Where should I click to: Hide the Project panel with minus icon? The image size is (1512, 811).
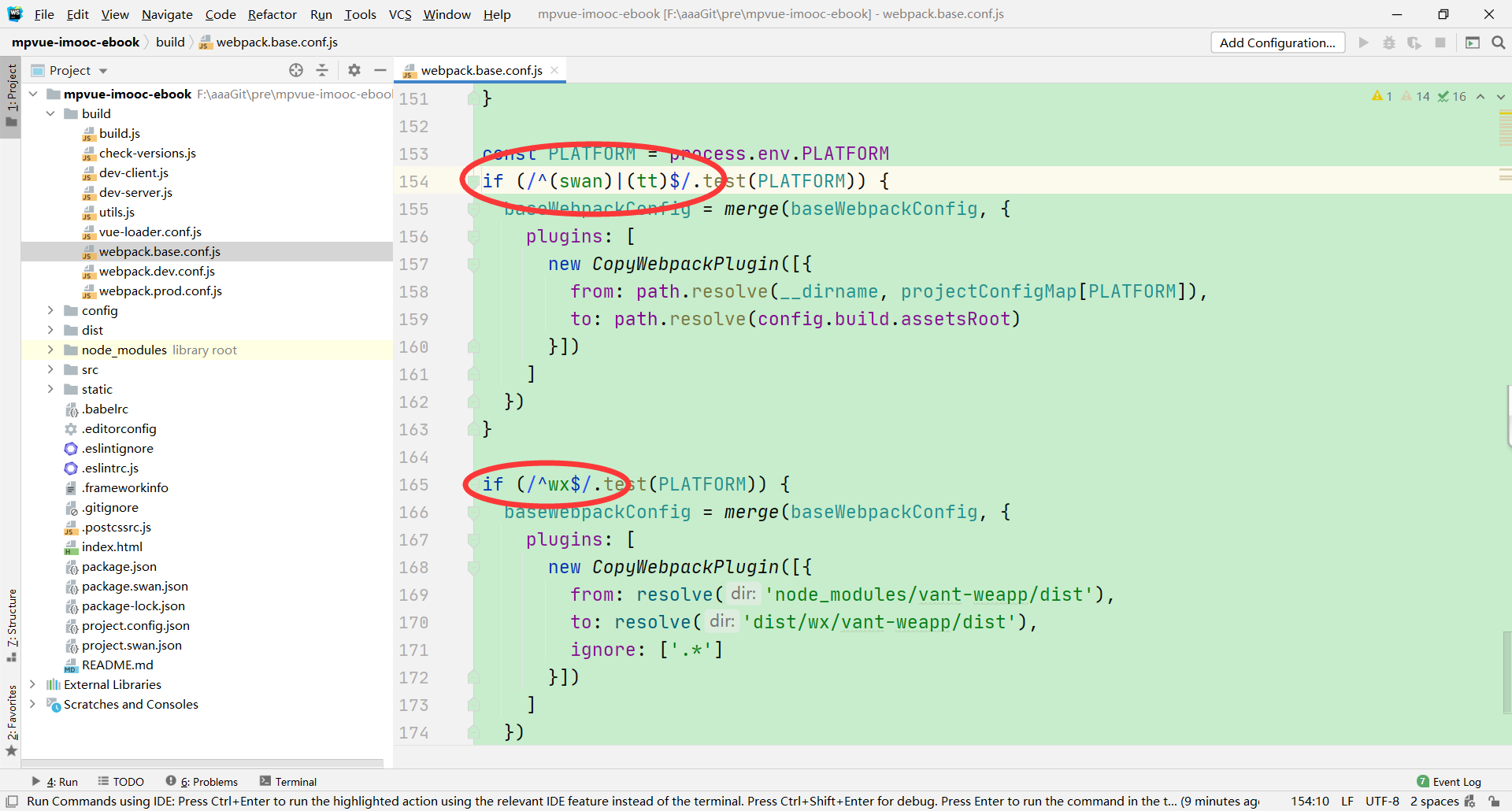point(380,70)
